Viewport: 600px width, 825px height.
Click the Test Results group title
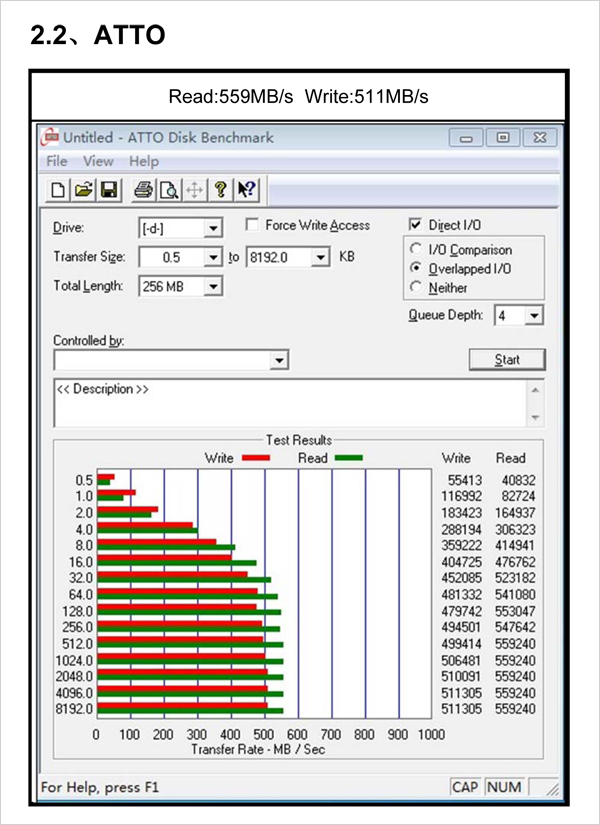tap(298, 440)
